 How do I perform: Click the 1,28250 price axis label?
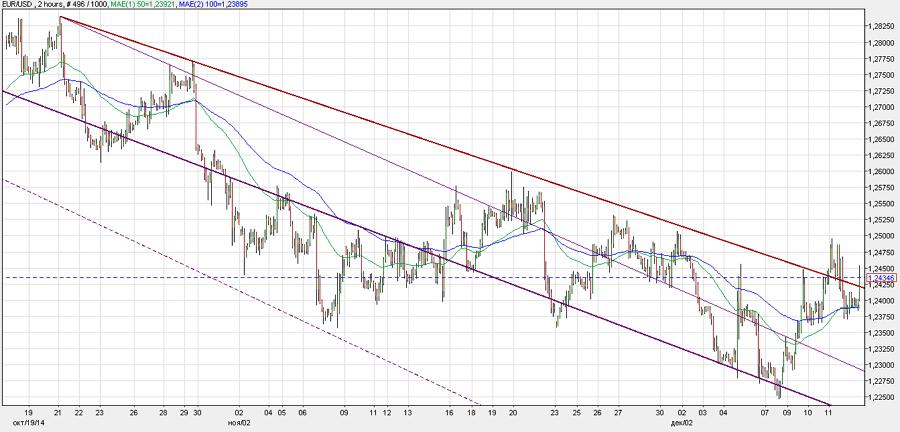882,26
